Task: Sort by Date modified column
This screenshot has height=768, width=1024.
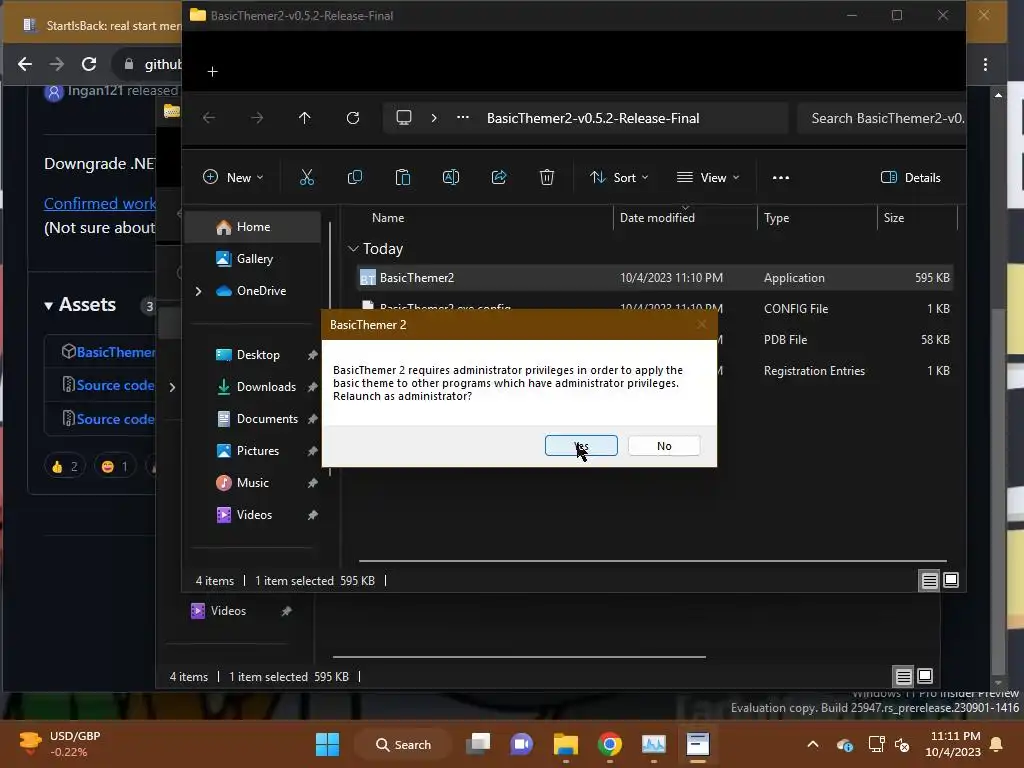Action: 657,217
